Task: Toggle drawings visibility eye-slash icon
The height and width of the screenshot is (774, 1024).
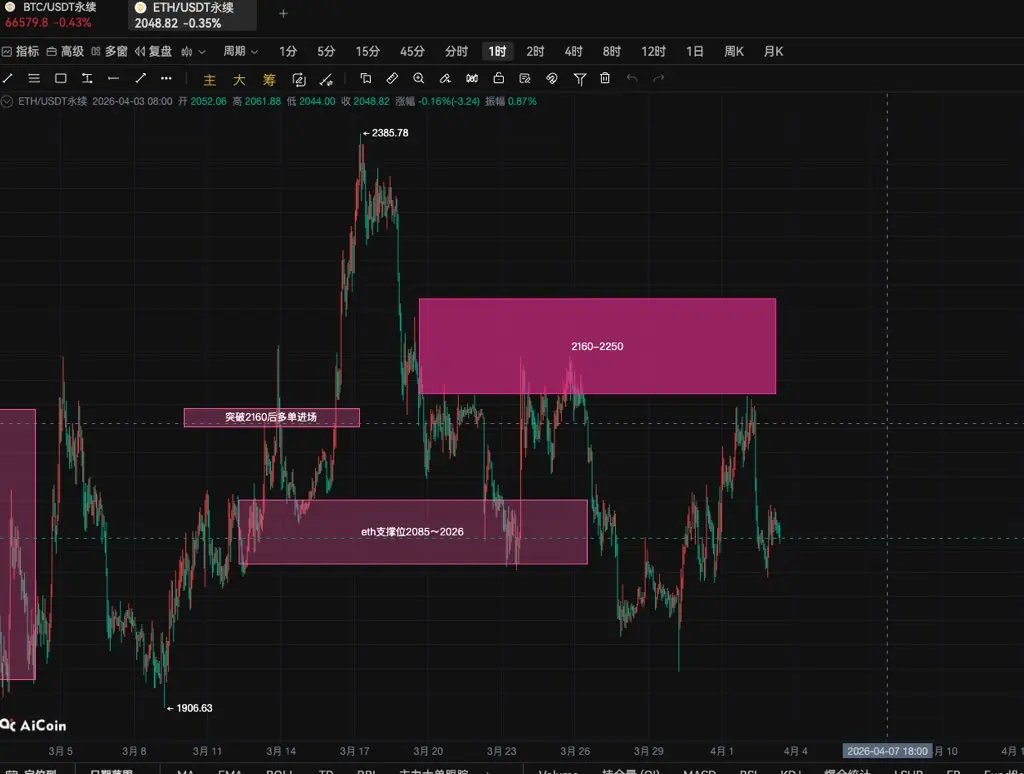Action: 552,78
